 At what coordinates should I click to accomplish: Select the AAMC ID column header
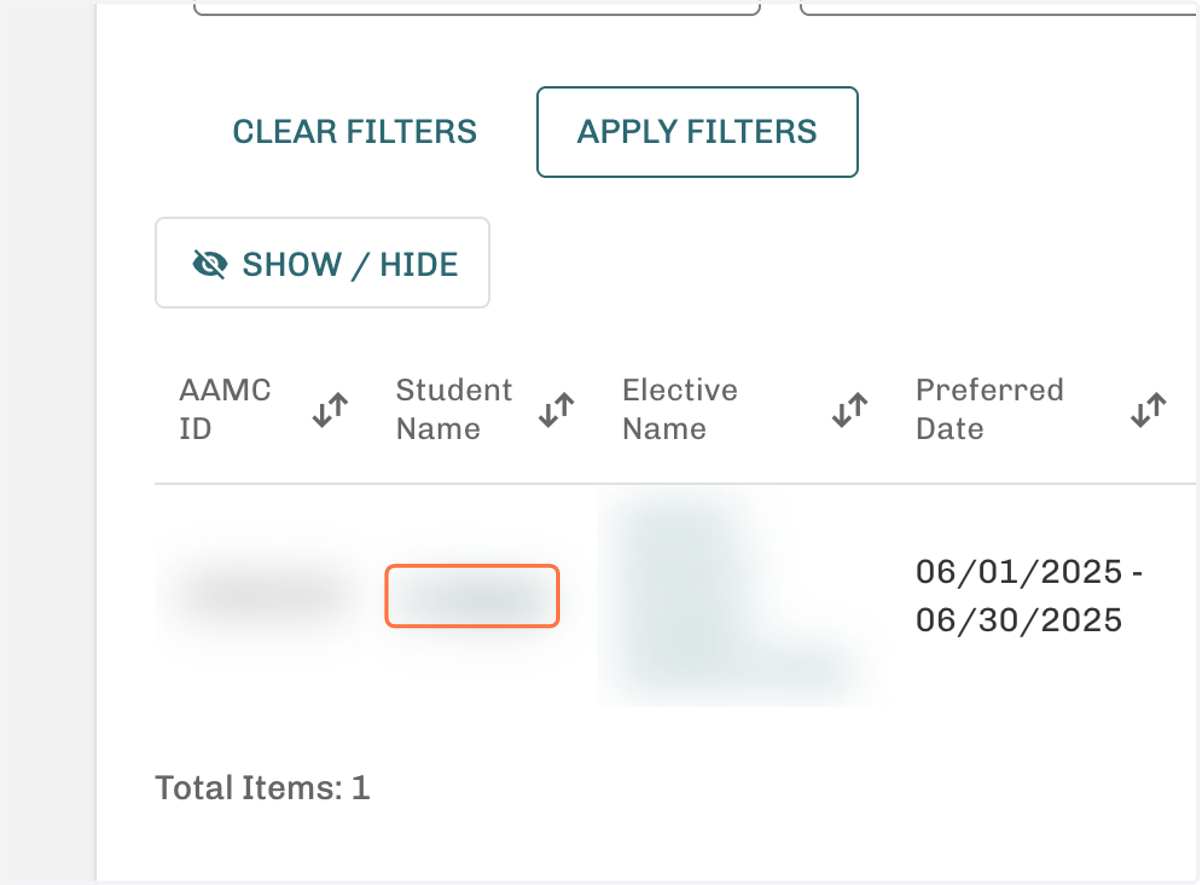click(x=225, y=409)
